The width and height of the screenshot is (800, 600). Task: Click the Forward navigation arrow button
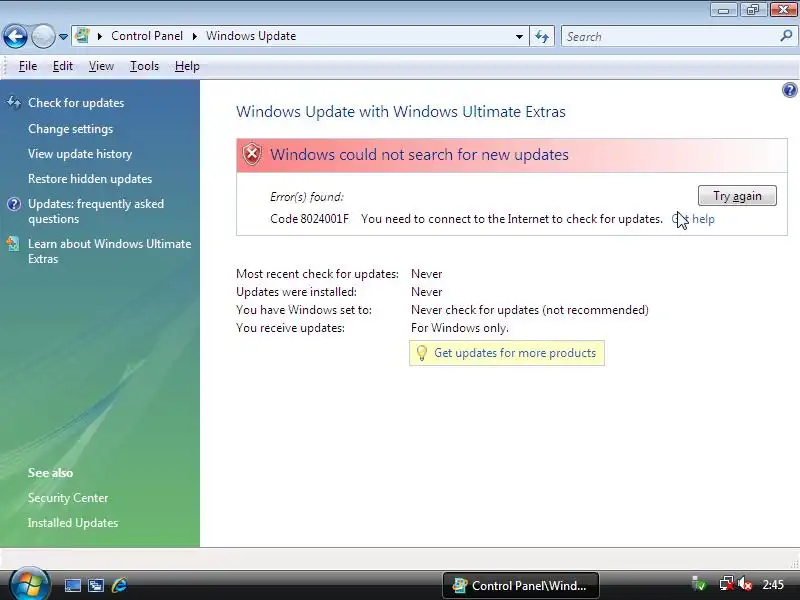43,36
